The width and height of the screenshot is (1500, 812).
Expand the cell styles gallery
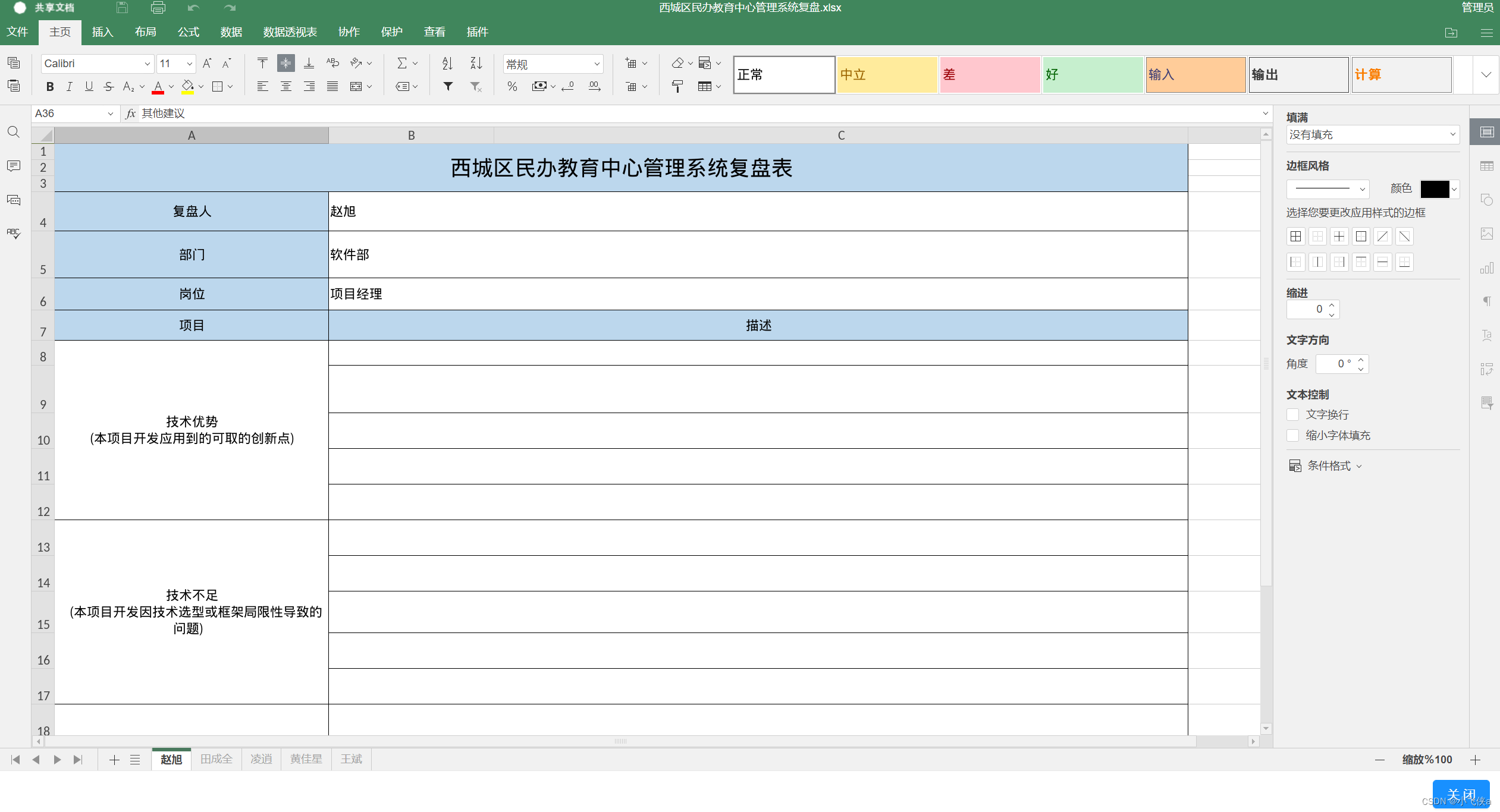point(1486,75)
